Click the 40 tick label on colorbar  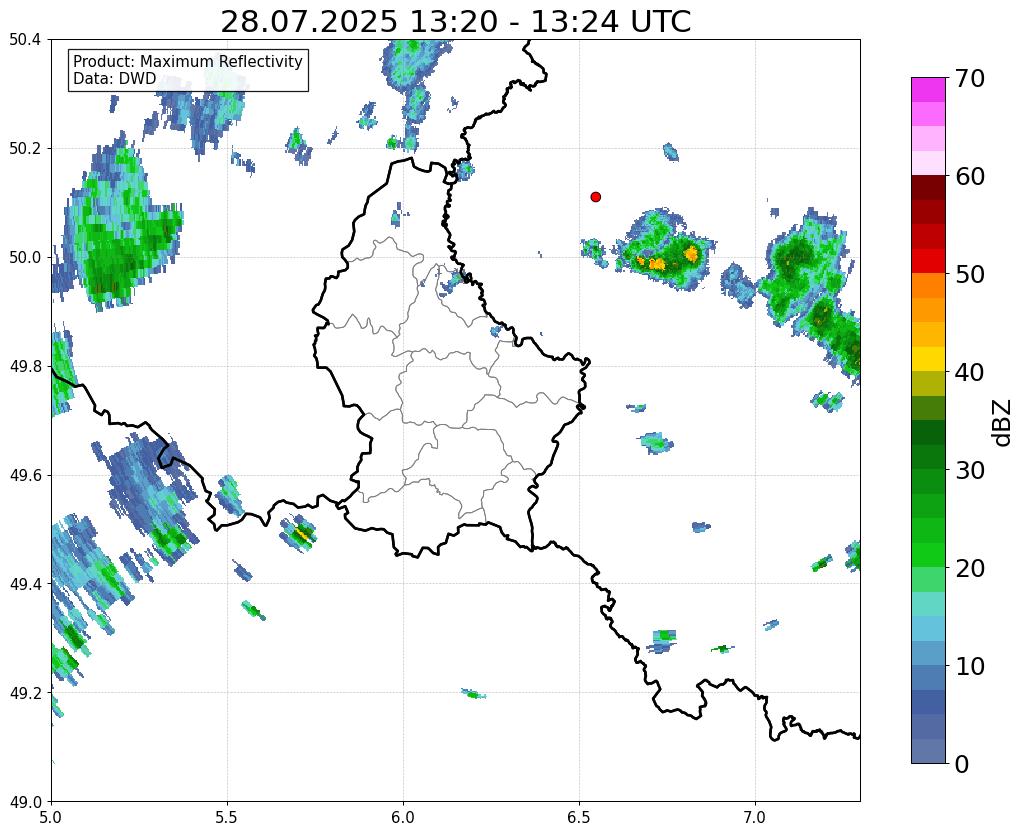(970, 372)
